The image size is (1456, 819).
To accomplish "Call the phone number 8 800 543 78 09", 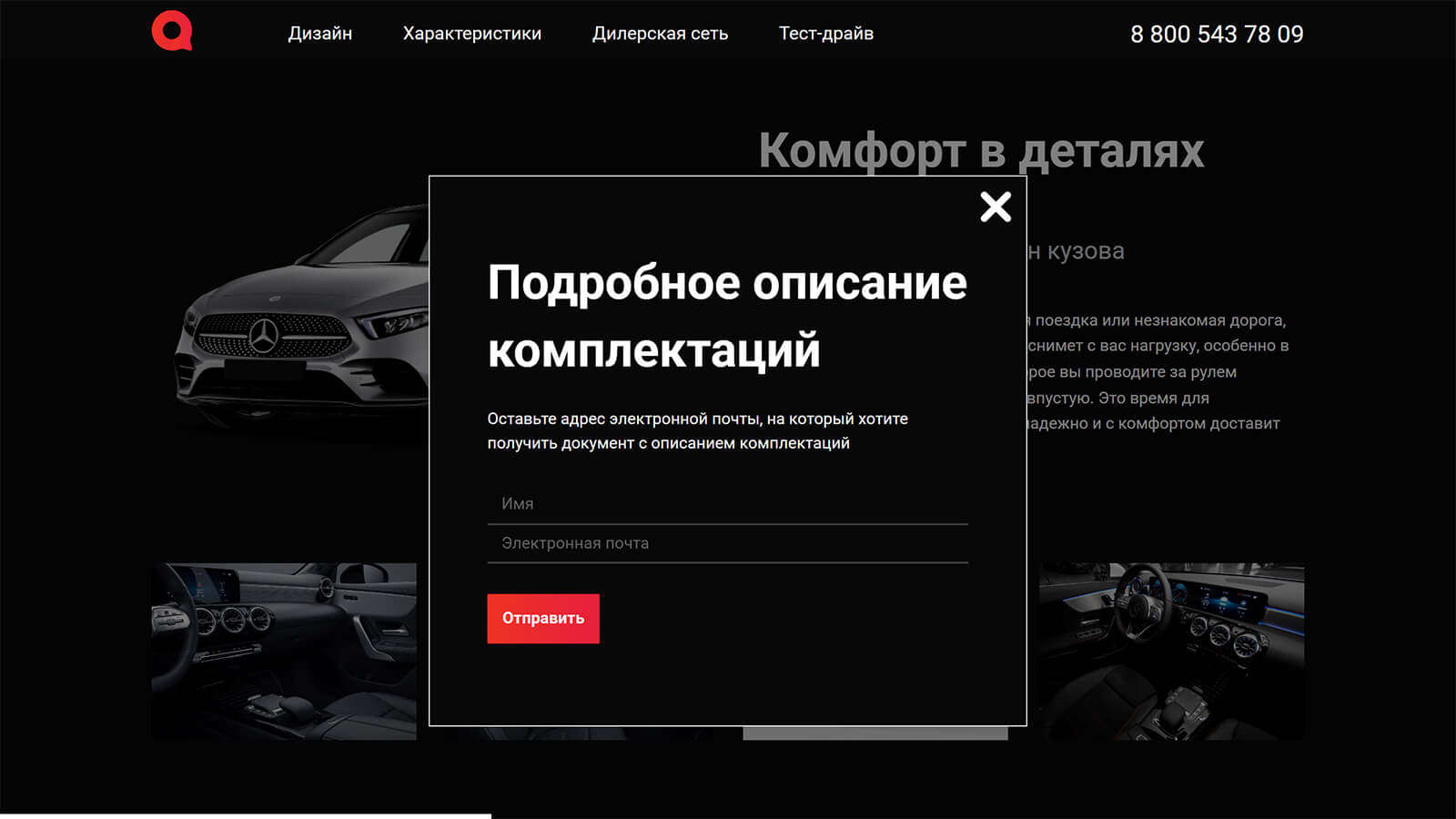I will click(x=1217, y=34).
